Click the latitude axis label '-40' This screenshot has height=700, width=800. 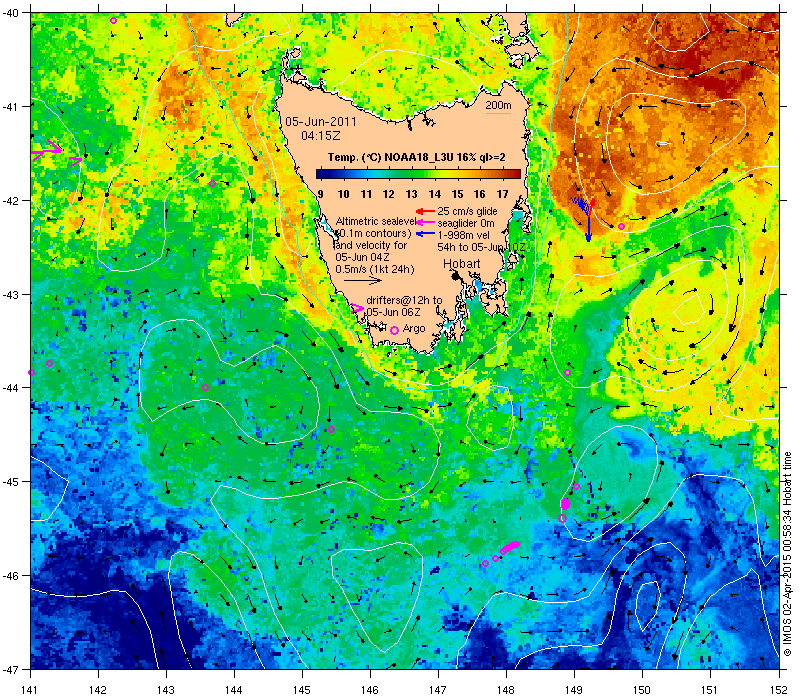[x=9, y=13]
